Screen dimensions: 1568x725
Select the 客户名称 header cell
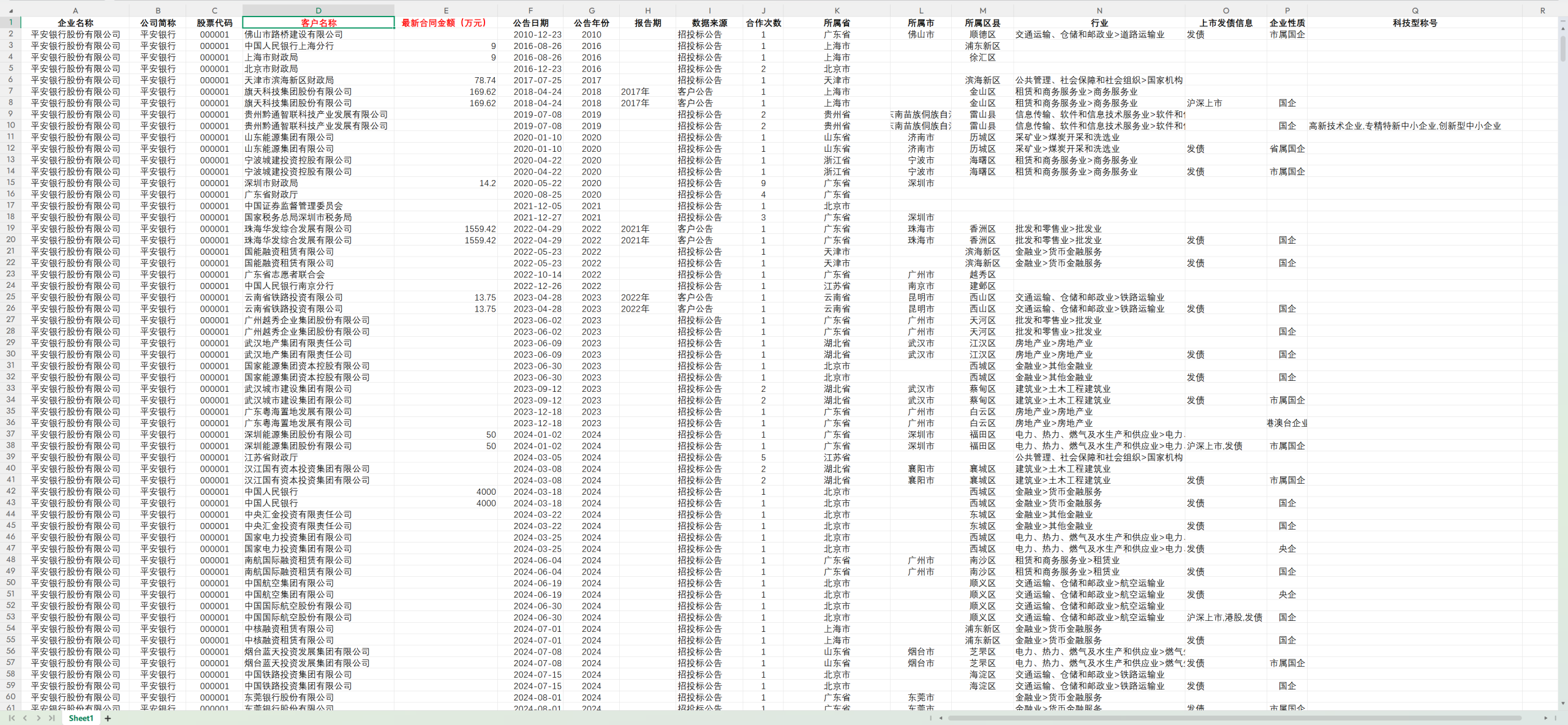[318, 23]
